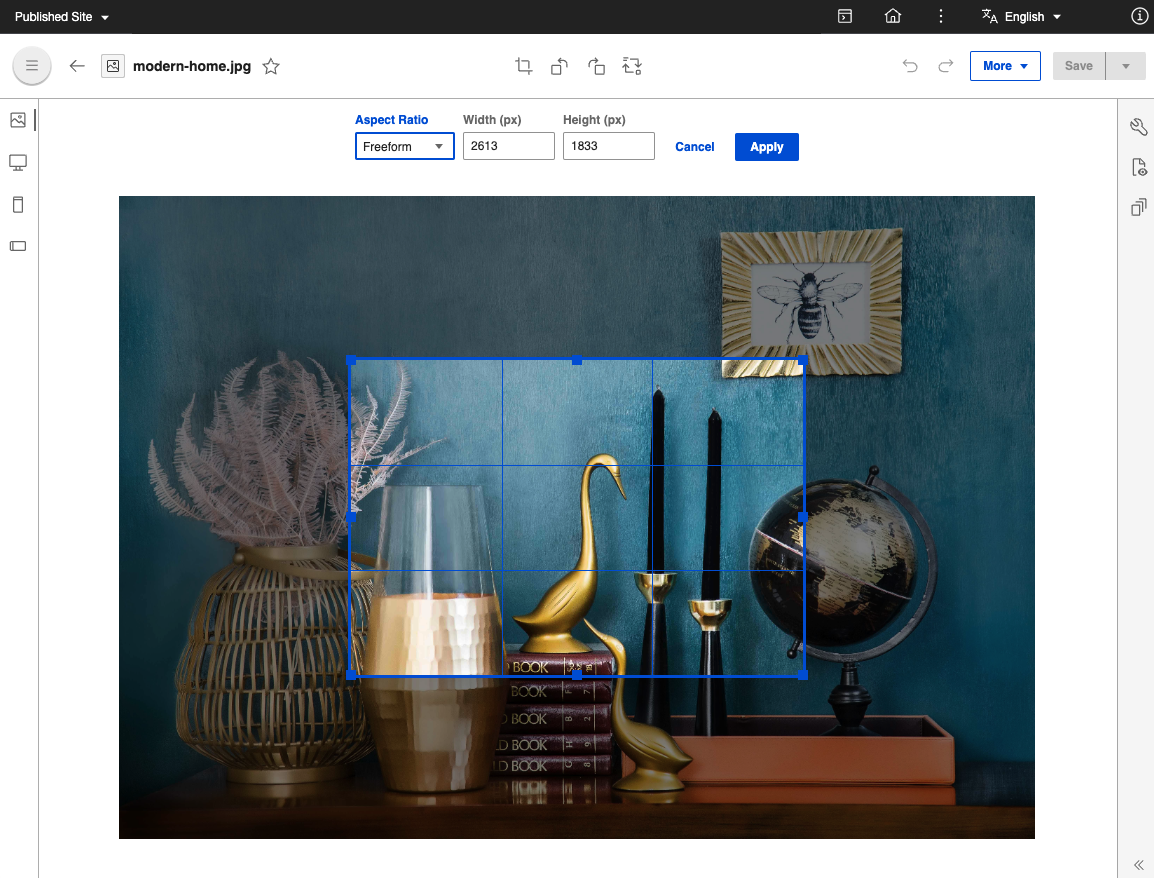
Task: Expand the Save button split-arrow dropdown
Action: [1126, 65]
